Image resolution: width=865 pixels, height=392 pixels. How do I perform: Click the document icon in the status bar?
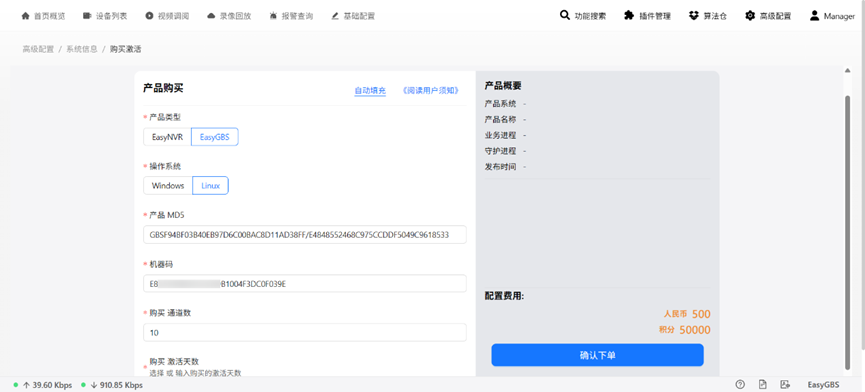coord(763,384)
